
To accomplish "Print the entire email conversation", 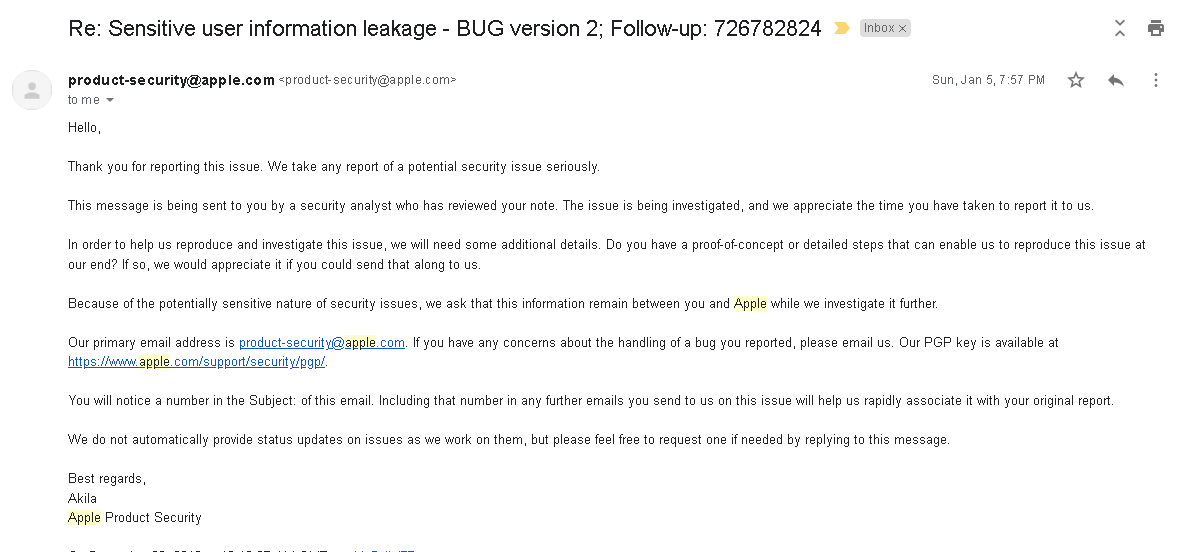I will pos(1156,29).
